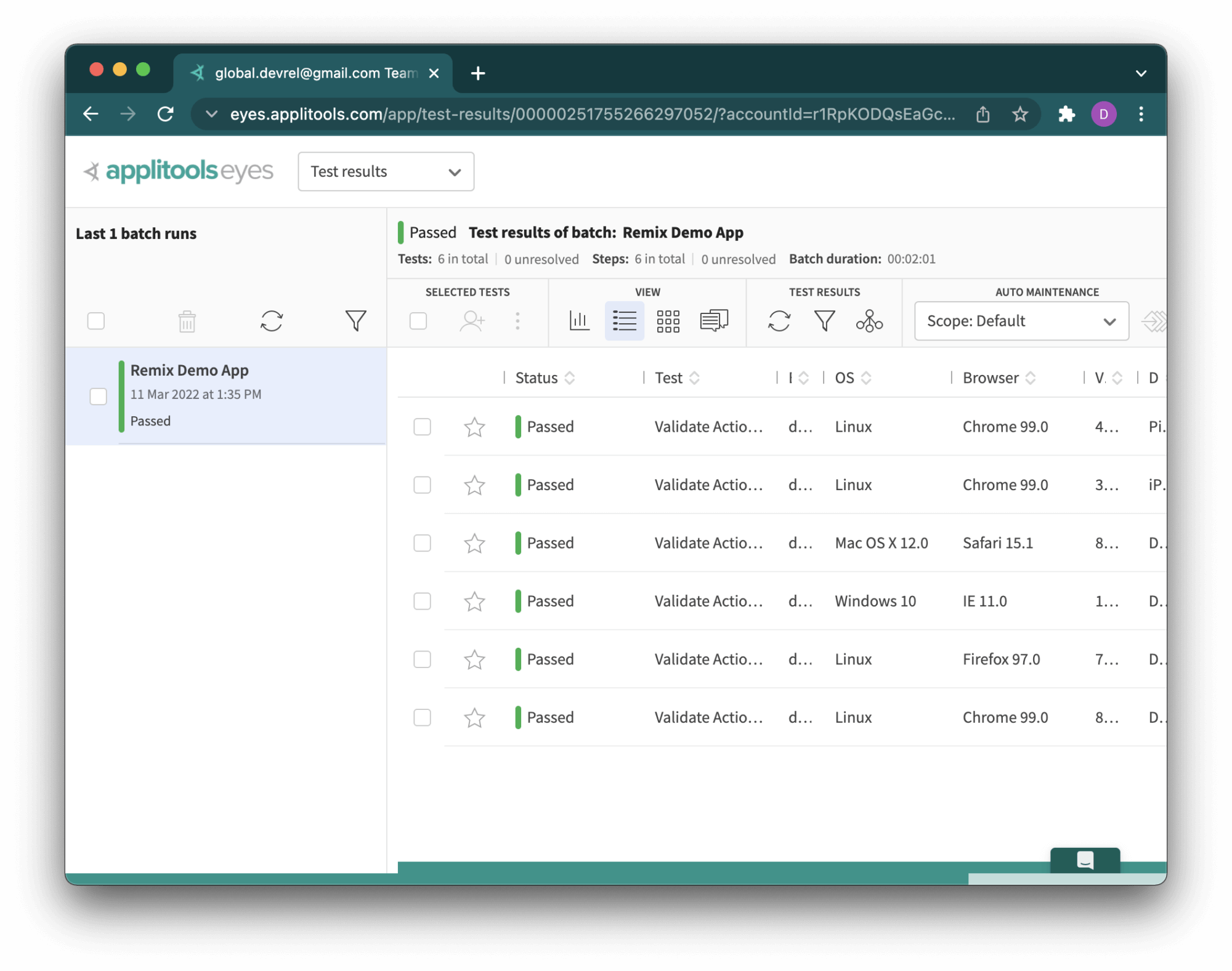Filter batch runs list
The height and width of the screenshot is (971, 1232).
355,321
